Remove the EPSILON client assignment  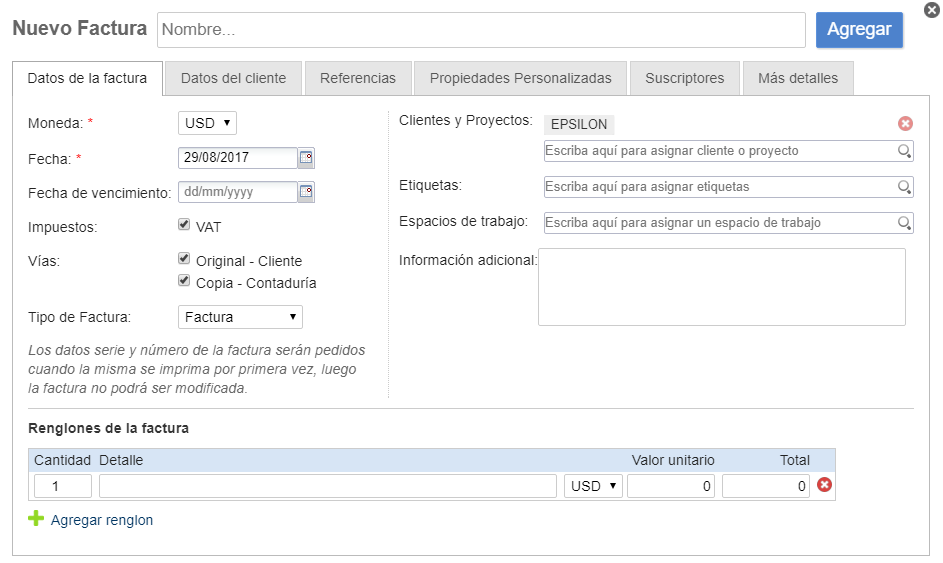[x=905, y=123]
